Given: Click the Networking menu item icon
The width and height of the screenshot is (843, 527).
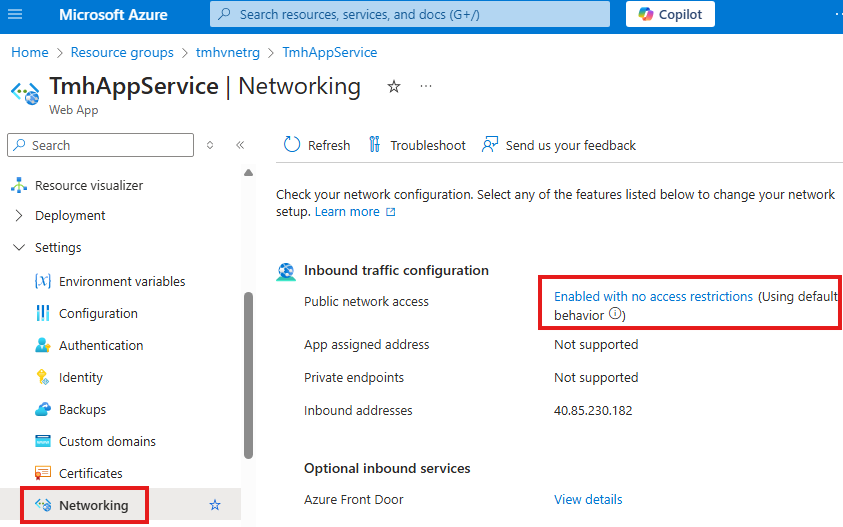Looking at the screenshot, I should tap(43, 504).
